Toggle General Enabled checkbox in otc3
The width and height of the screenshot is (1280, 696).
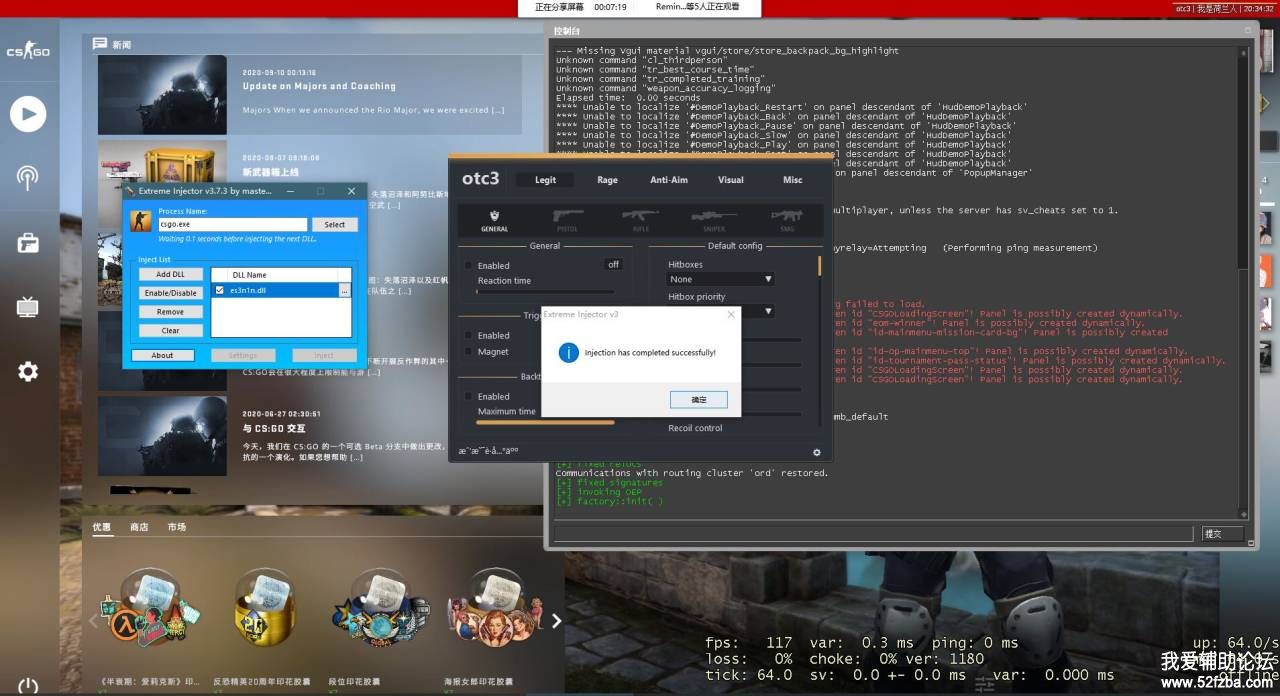[x=467, y=265]
